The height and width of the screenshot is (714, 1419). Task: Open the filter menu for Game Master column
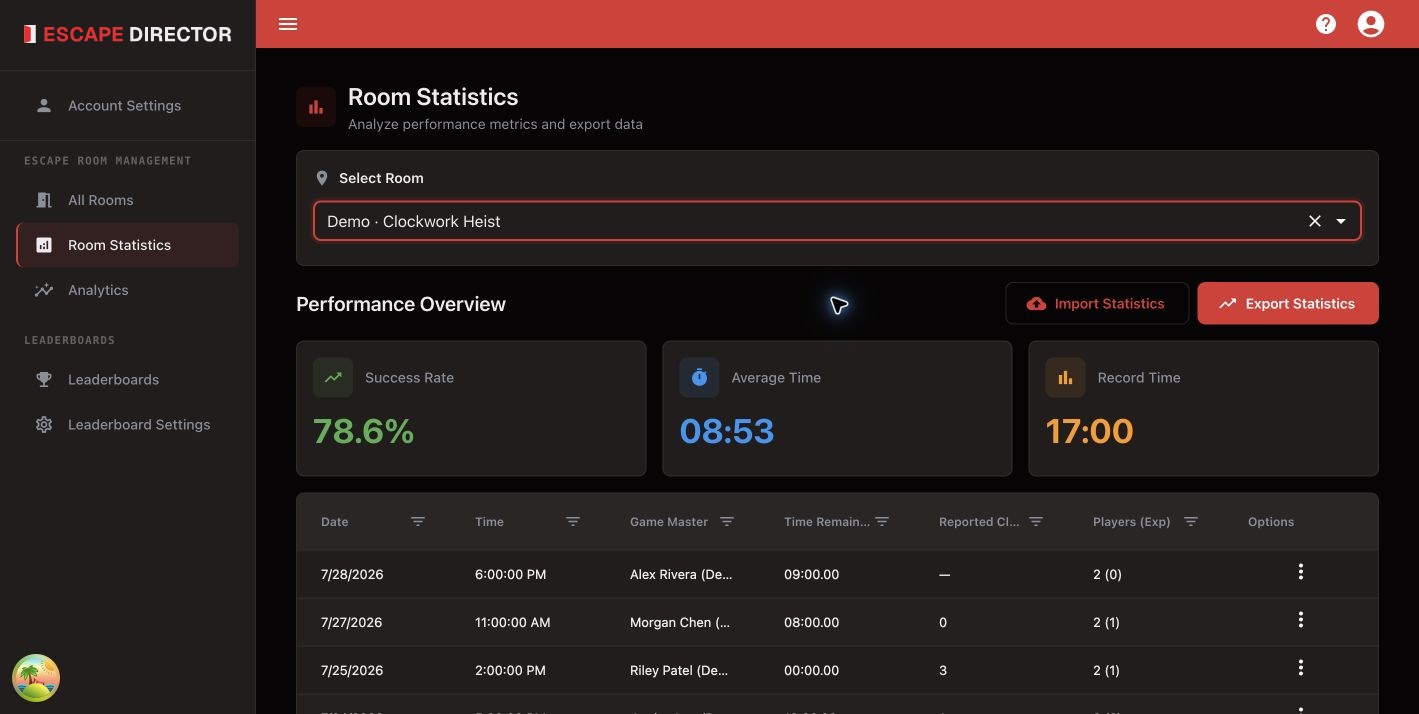pos(727,522)
